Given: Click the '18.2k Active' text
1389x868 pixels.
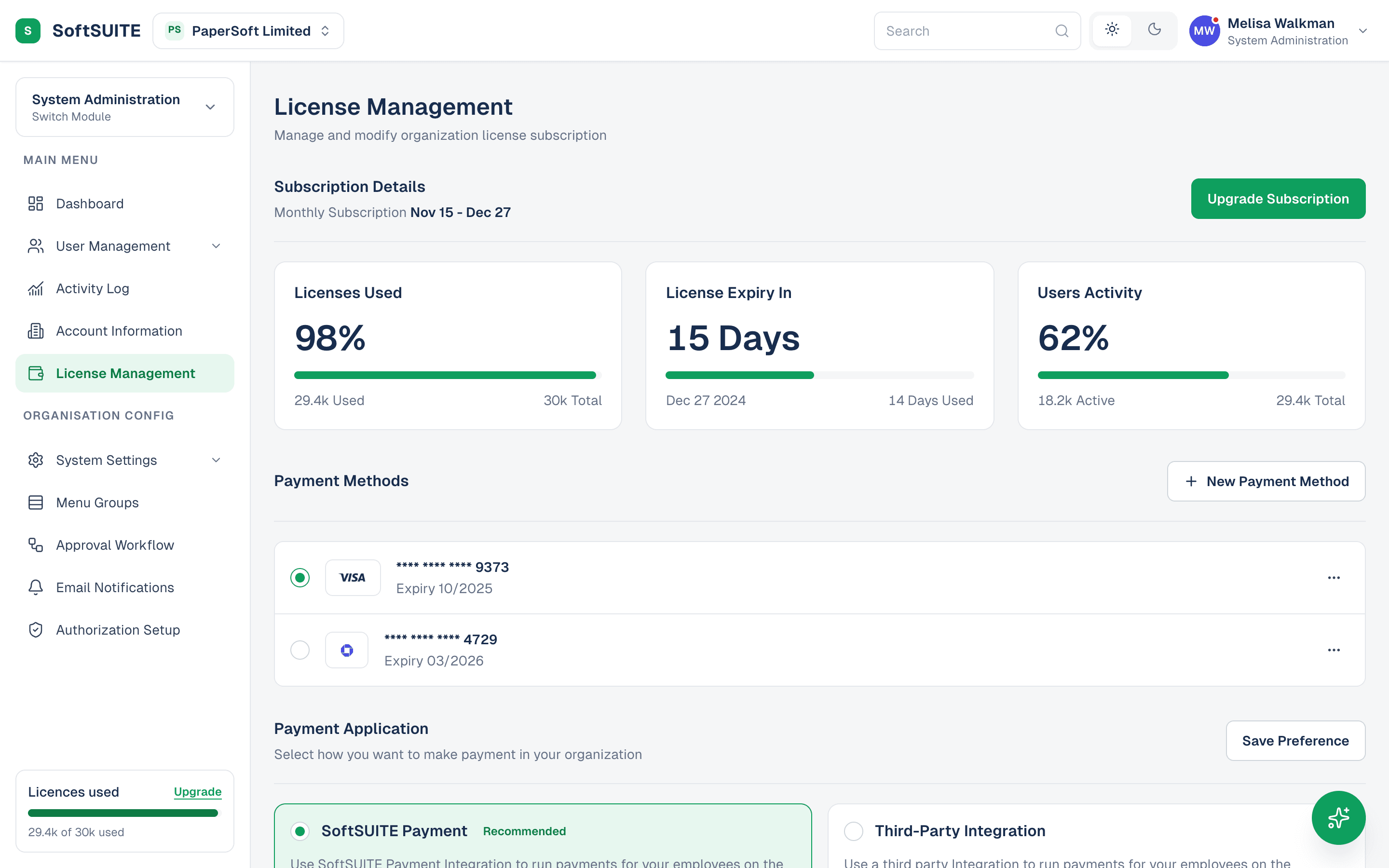Looking at the screenshot, I should coord(1076,400).
